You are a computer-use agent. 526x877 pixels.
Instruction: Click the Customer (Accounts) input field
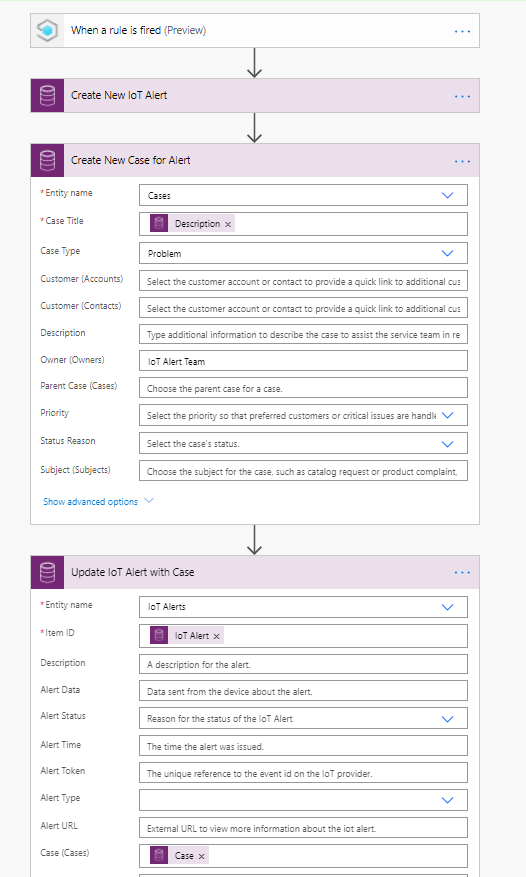303,281
